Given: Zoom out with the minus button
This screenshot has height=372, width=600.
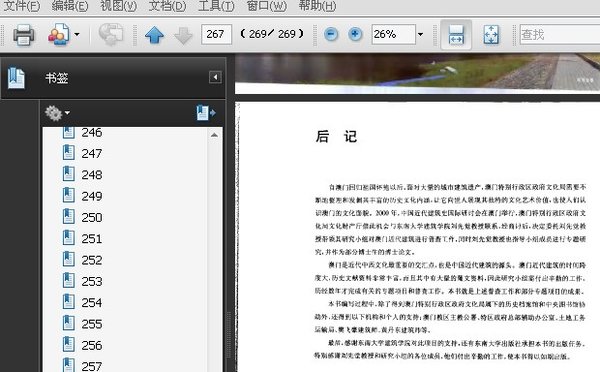Looking at the screenshot, I should [x=331, y=34].
